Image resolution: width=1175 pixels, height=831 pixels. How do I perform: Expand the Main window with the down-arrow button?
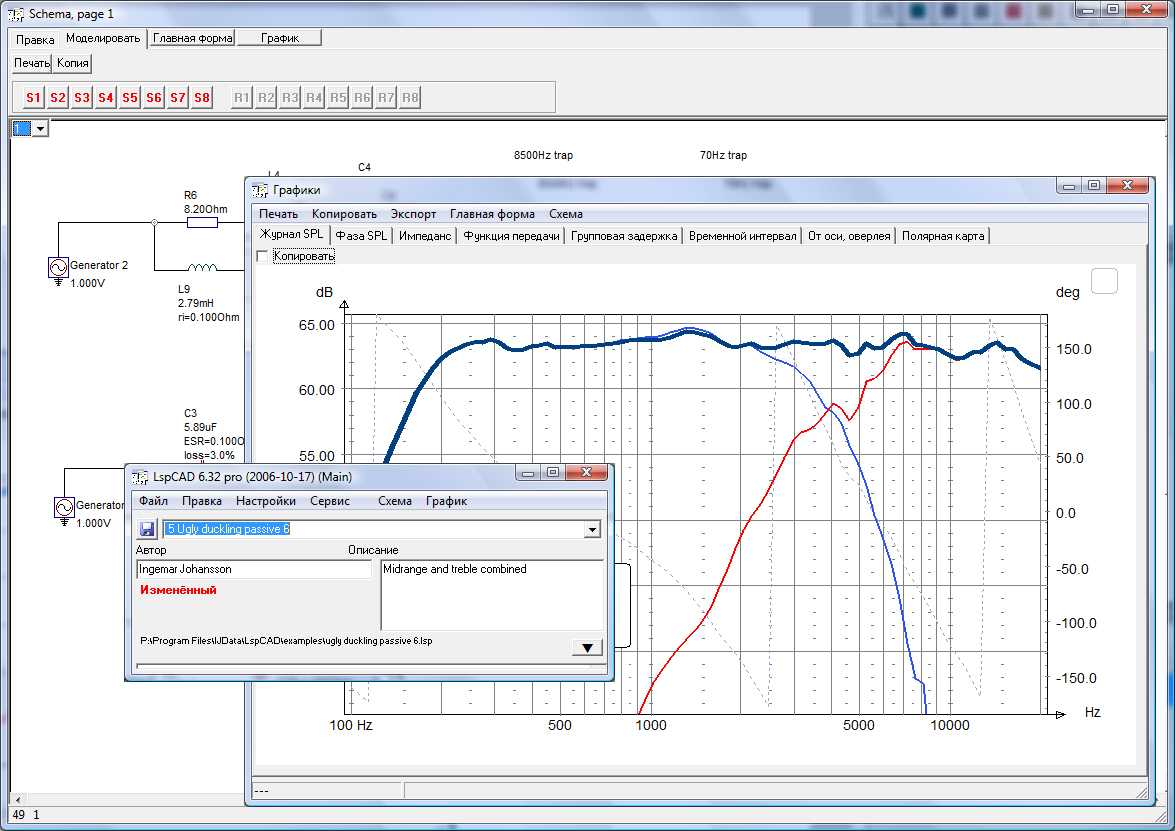588,647
